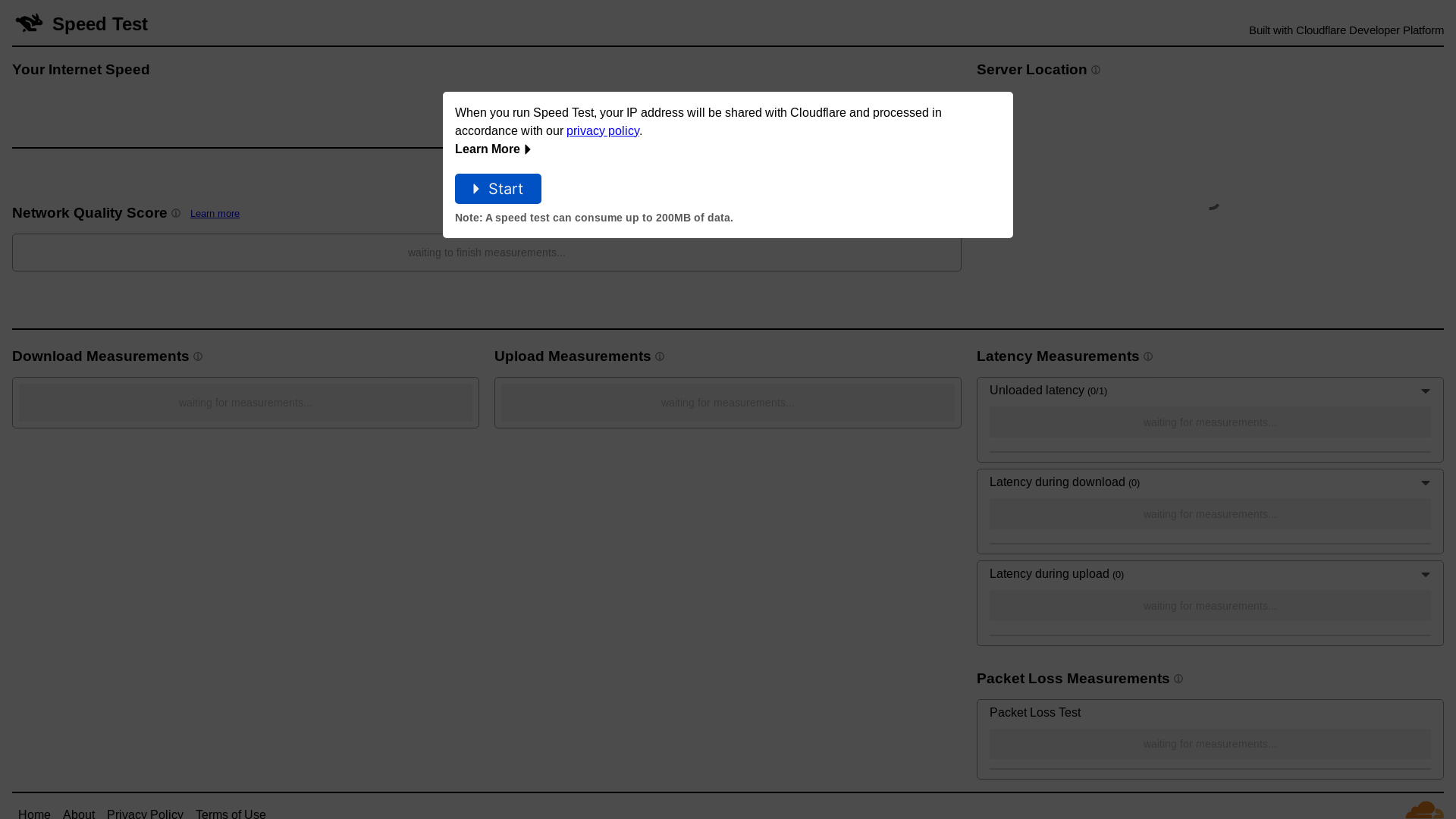Click the Packet Loss Test waiting placeholder
Screen dimensions: 1456x819
1210,744
